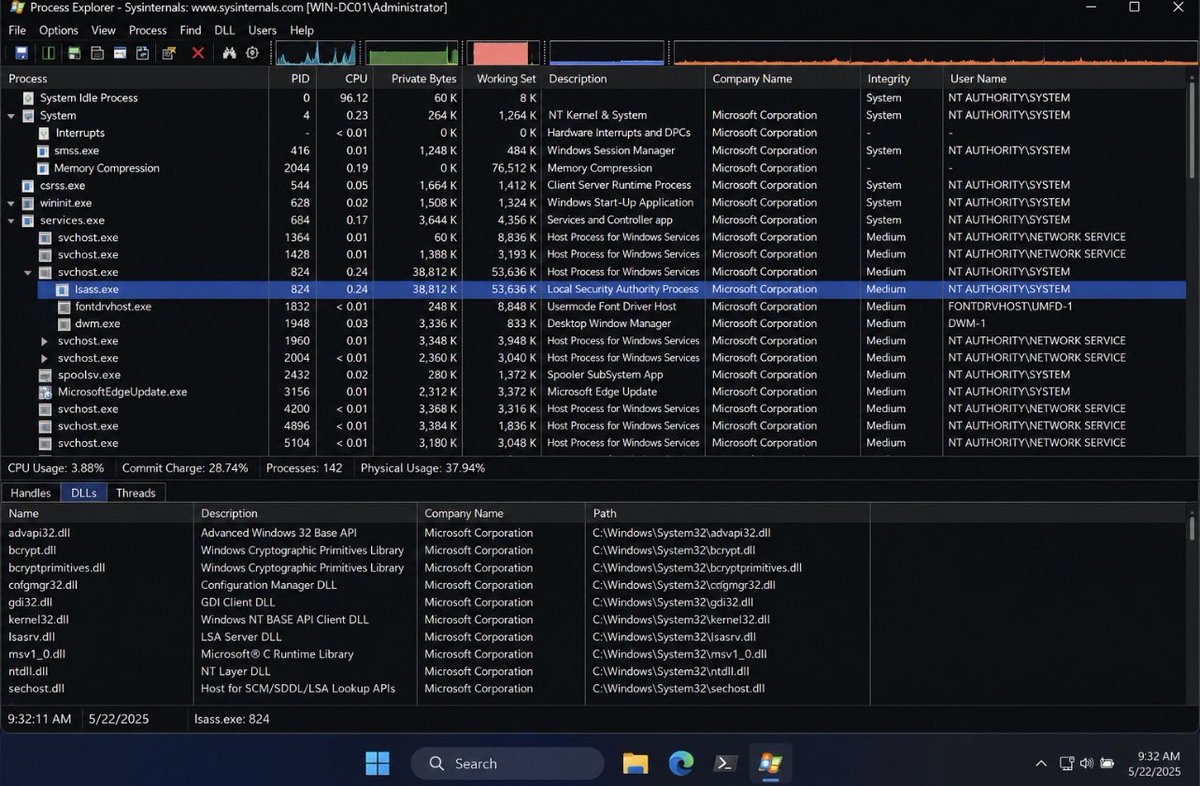Select the DLLs tab

coord(84,493)
